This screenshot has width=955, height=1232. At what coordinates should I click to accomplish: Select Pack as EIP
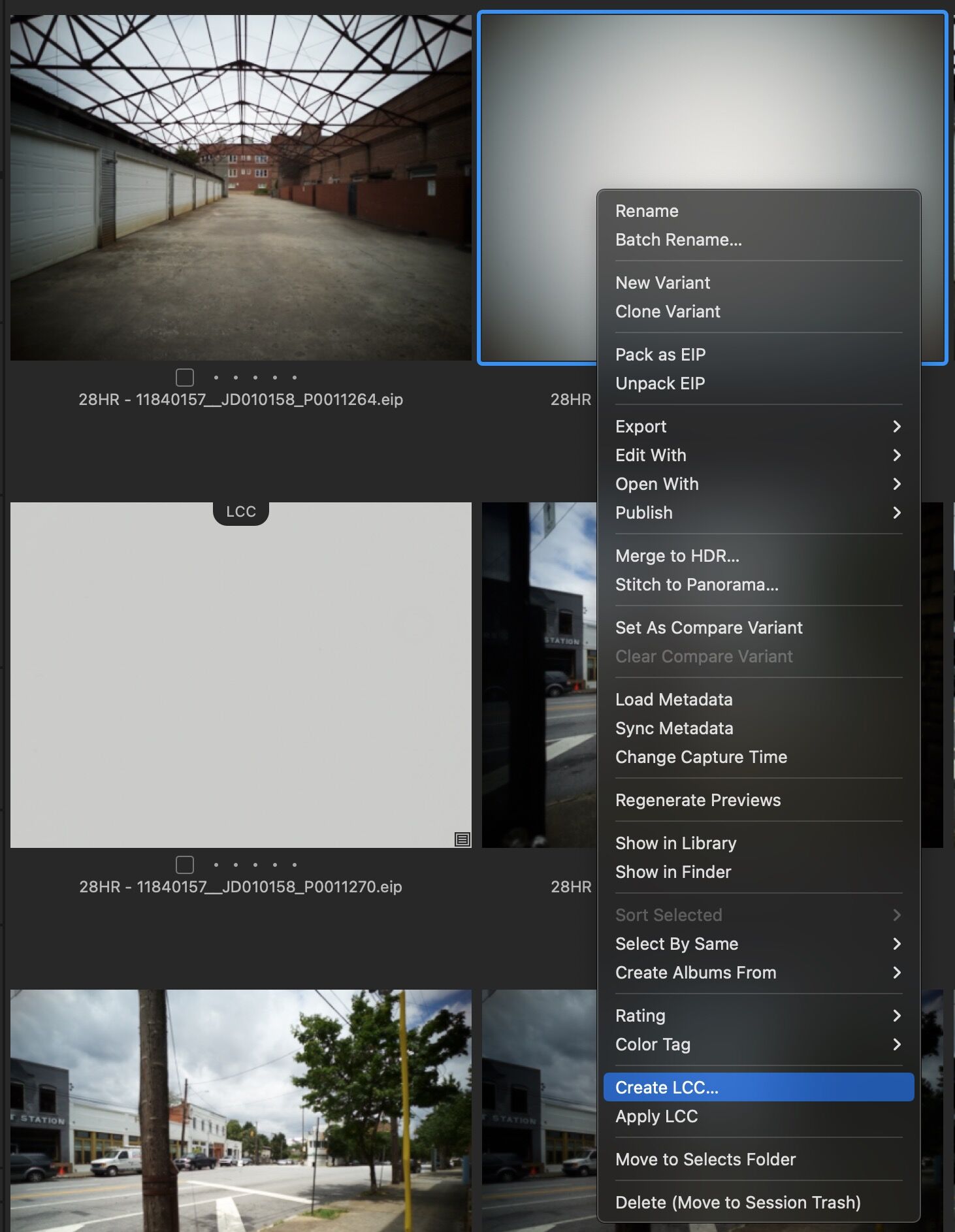pos(758,355)
